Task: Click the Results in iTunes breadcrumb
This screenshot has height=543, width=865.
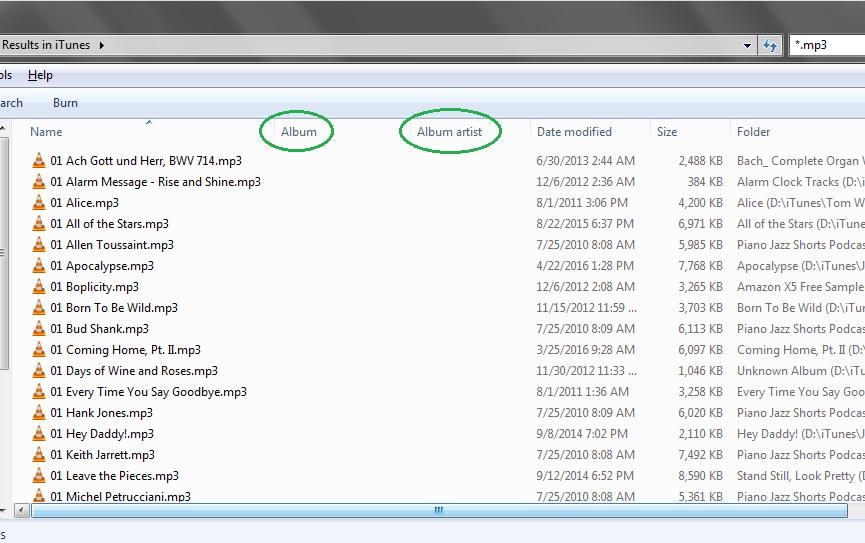Action: (46, 45)
